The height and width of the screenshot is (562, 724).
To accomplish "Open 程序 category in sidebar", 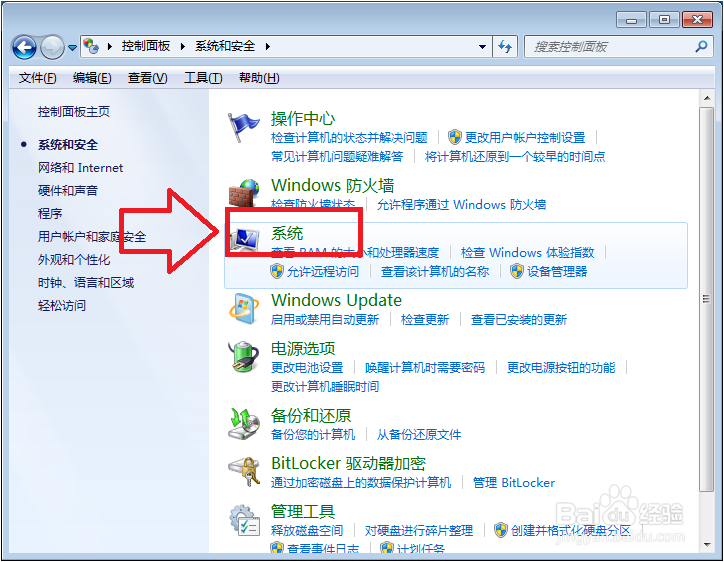I will pyautogui.click(x=50, y=214).
